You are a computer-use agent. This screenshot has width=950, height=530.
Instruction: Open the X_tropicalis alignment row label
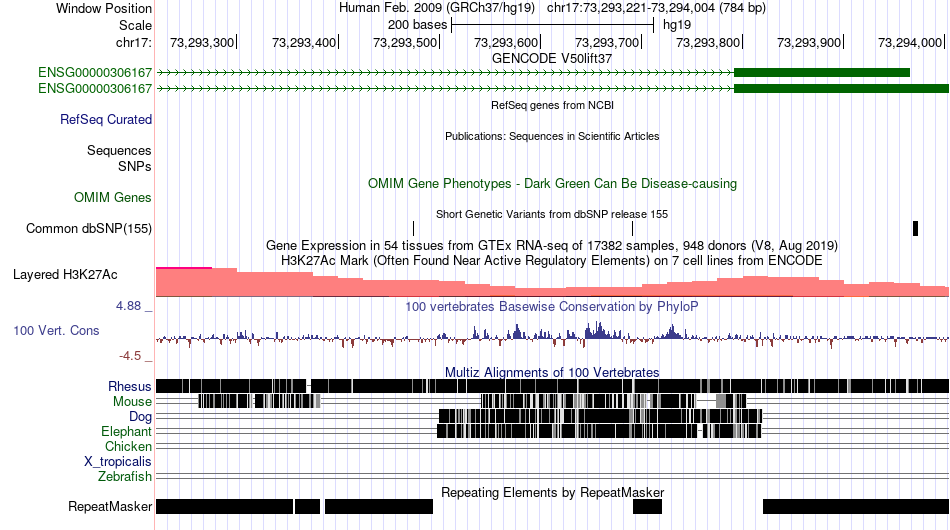coord(118,462)
